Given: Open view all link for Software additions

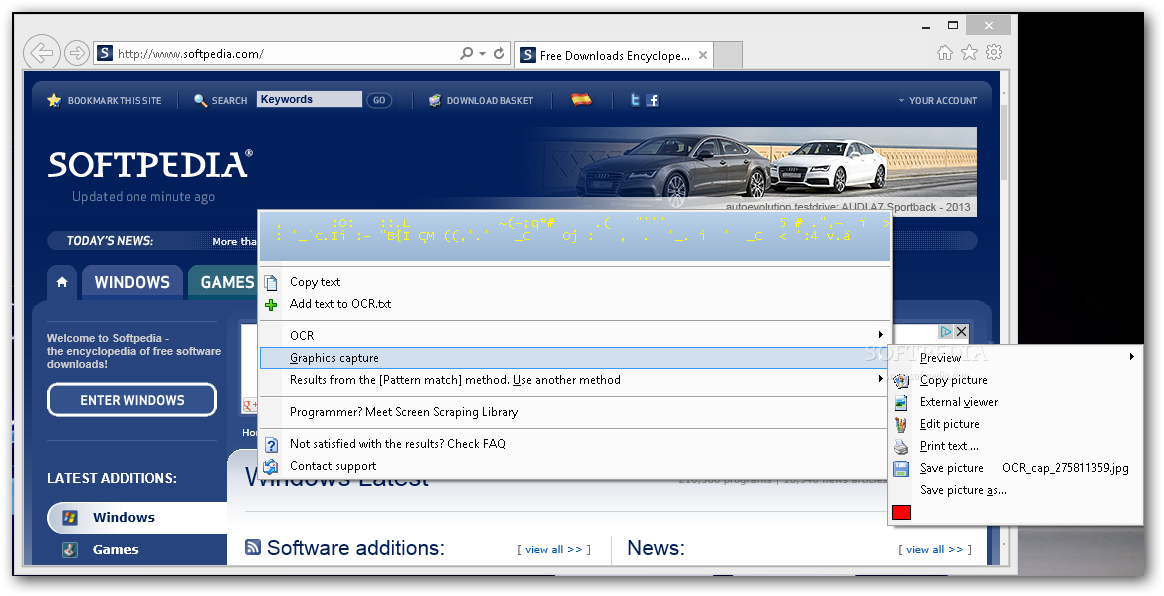Looking at the screenshot, I should pyautogui.click(x=554, y=549).
